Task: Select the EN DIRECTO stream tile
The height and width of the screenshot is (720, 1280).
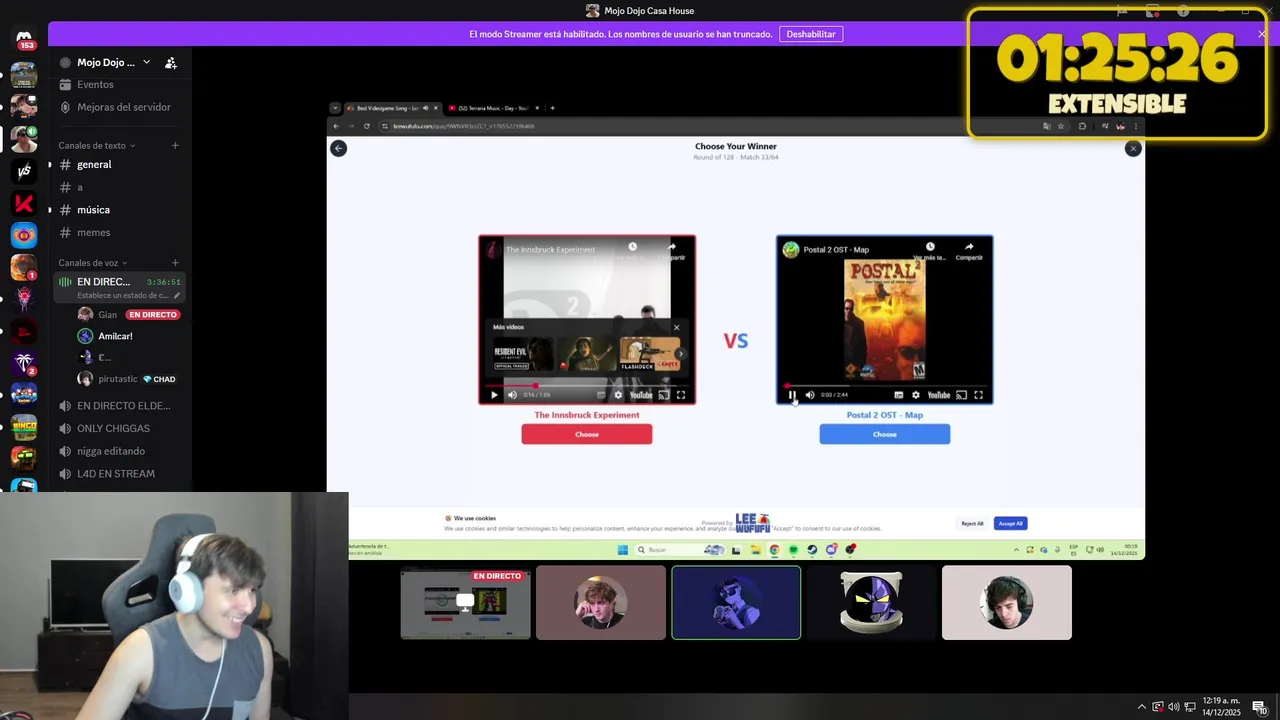Action: point(466,602)
